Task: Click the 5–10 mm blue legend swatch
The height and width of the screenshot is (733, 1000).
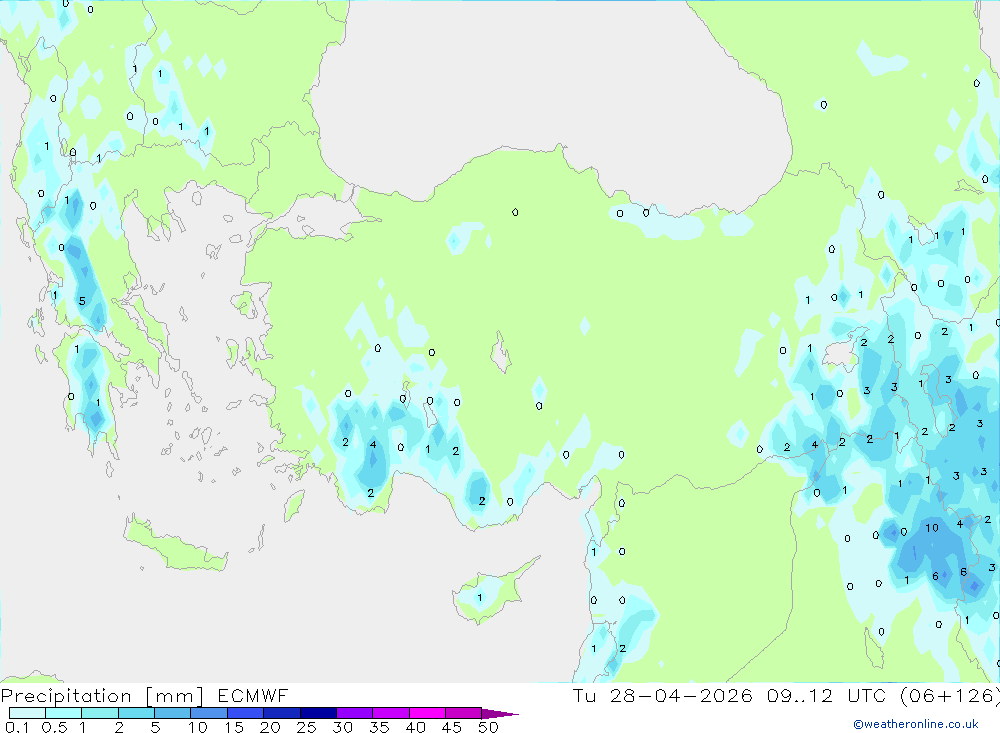Action: coord(173,713)
